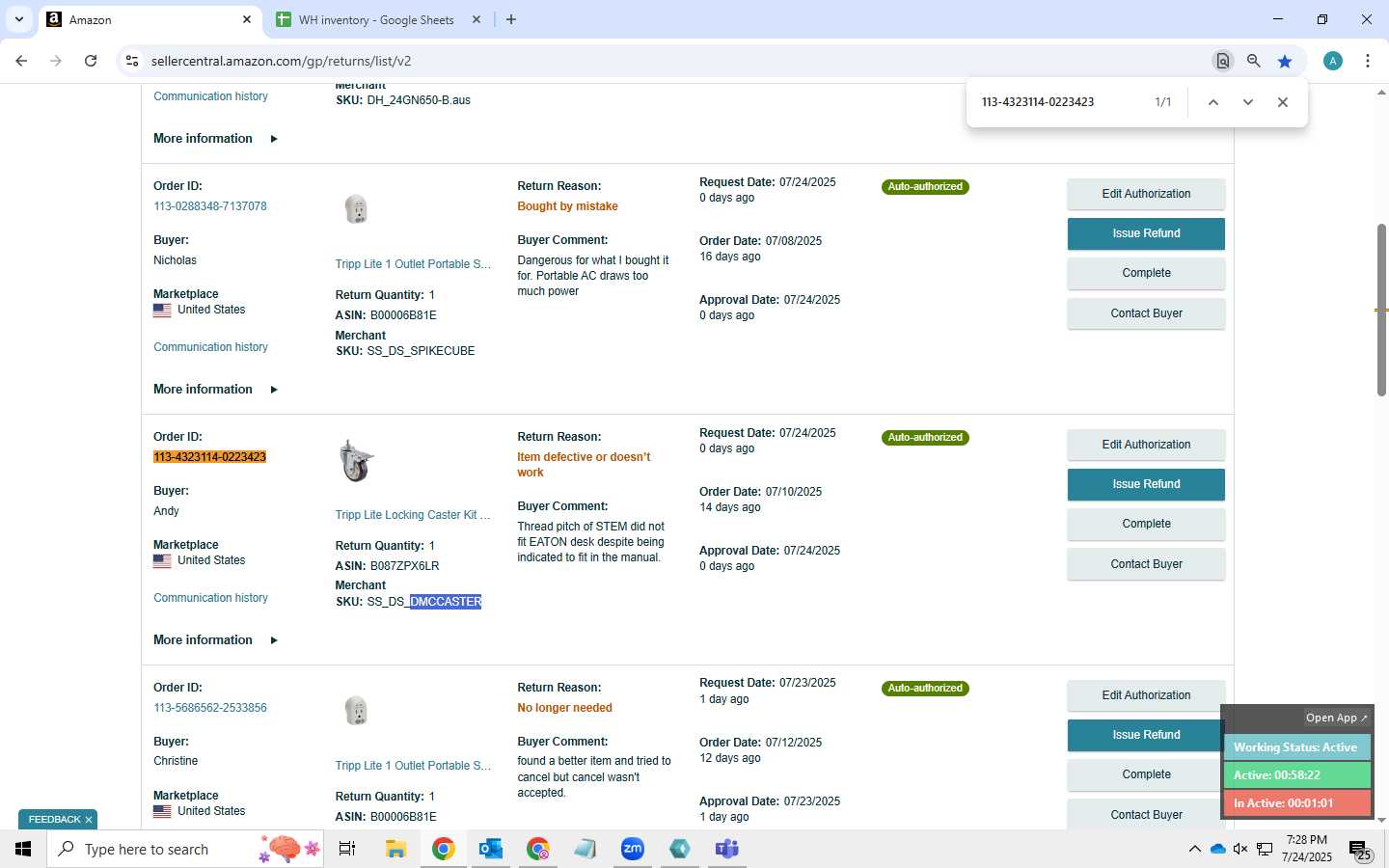Open the OneDrive tray icon

click(x=1217, y=849)
